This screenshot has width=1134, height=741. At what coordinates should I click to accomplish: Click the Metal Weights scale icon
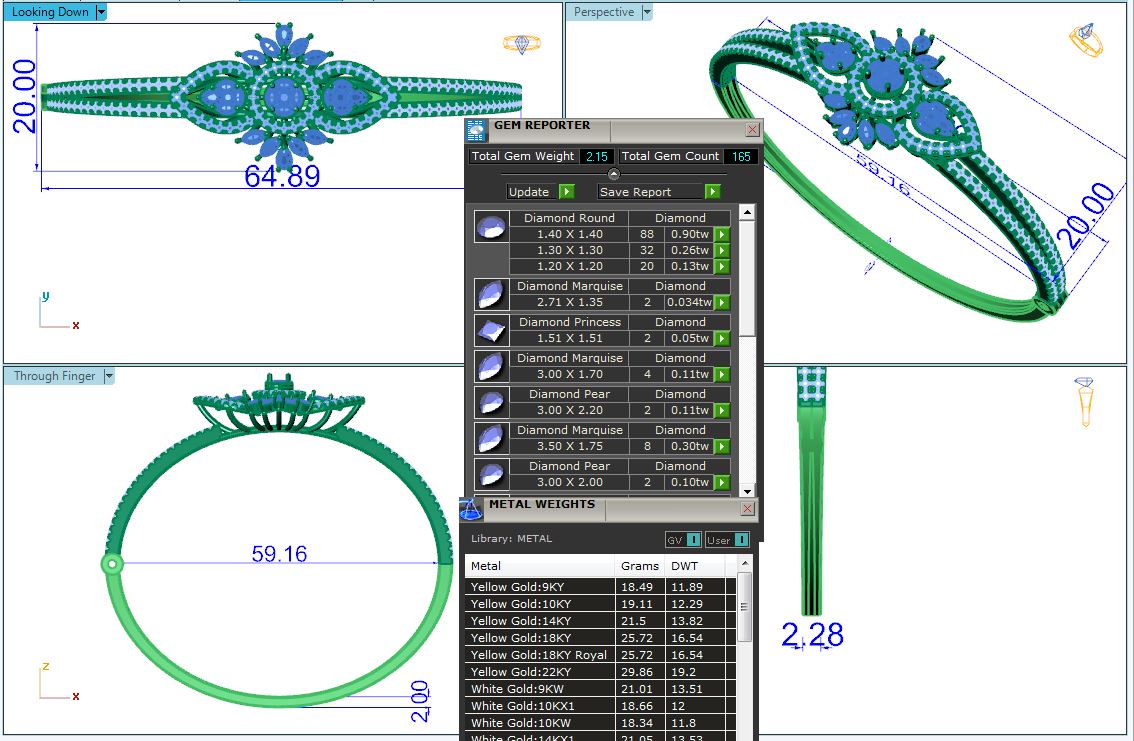coord(472,508)
